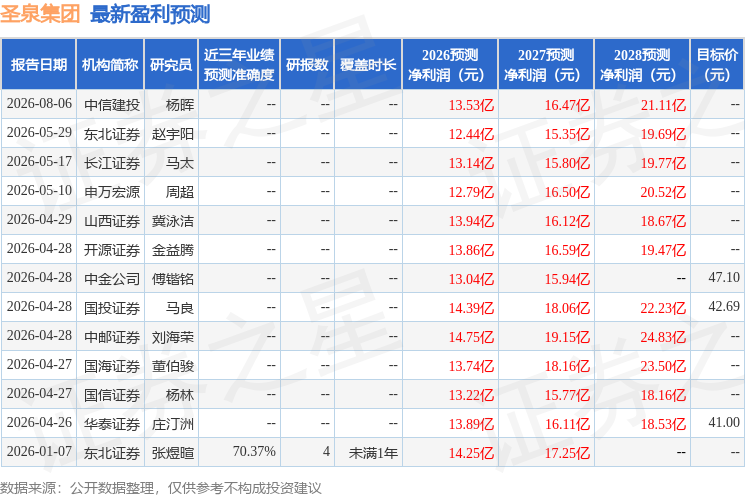Click value 22.23亿

(x=663, y=308)
